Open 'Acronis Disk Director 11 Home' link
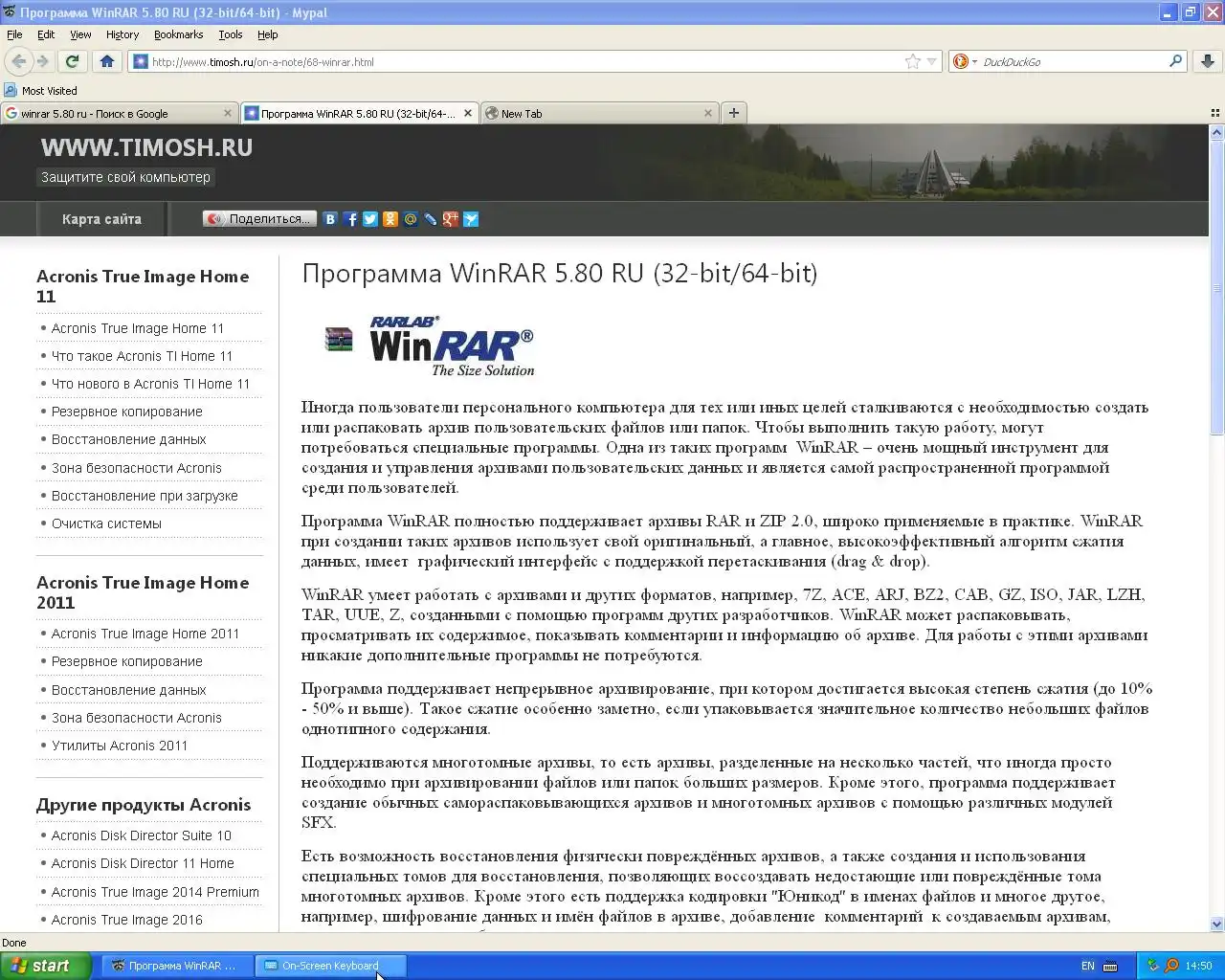 (143, 863)
